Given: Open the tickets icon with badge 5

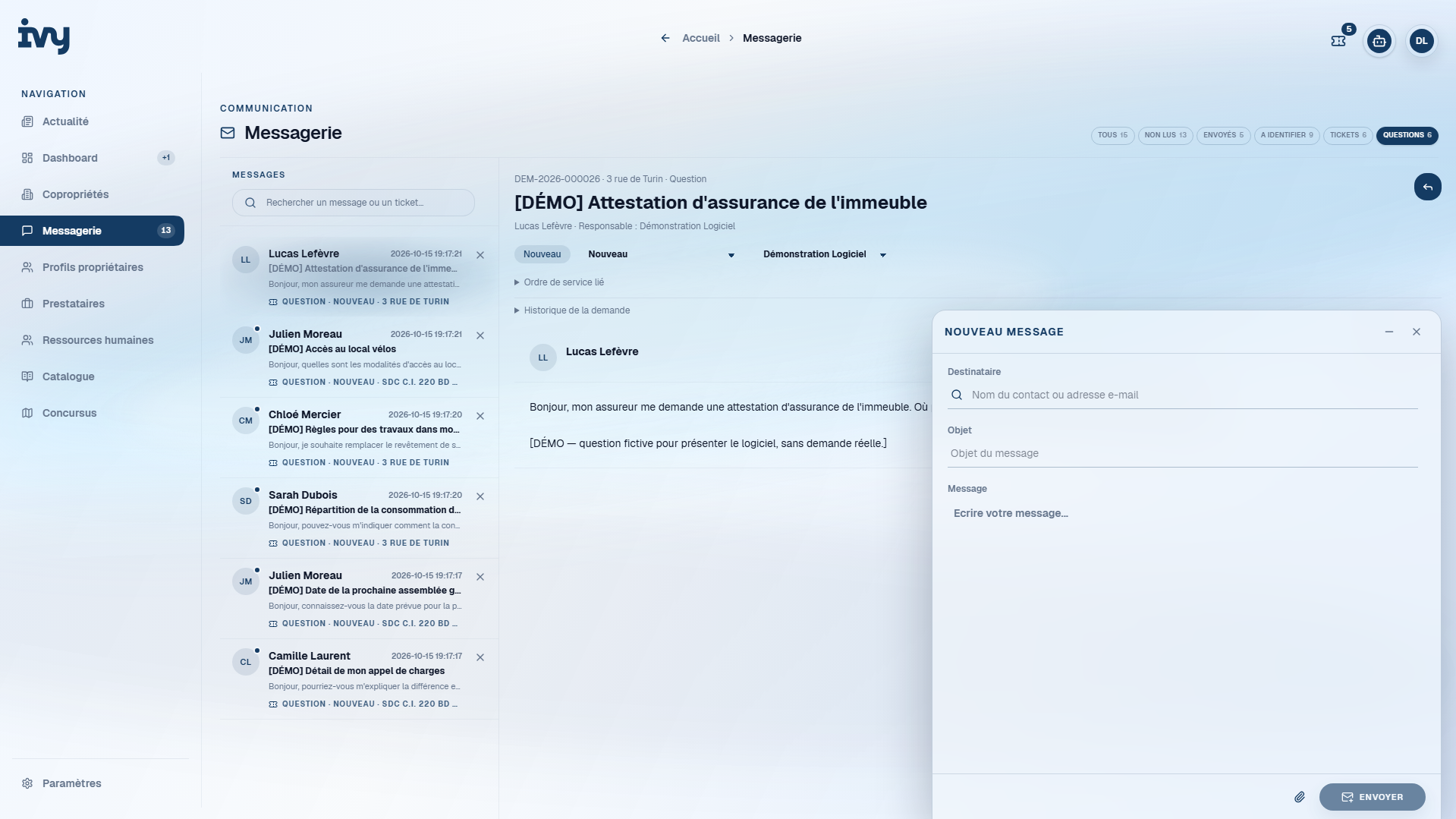Looking at the screenshot, I should [1339, 40].
